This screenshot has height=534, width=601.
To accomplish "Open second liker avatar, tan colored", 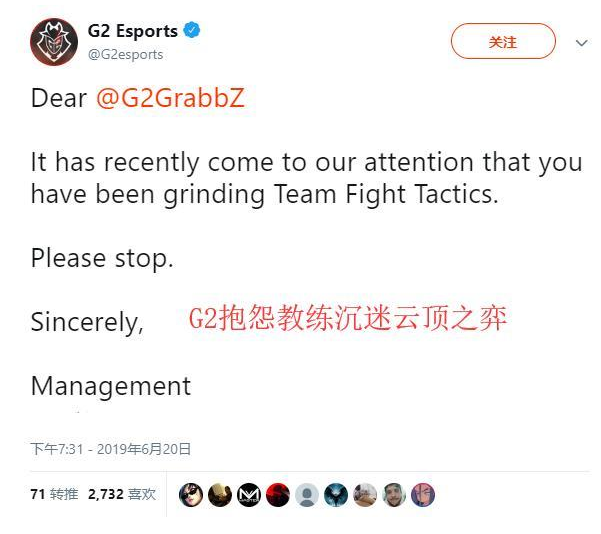I will click(x=220, y=495).
